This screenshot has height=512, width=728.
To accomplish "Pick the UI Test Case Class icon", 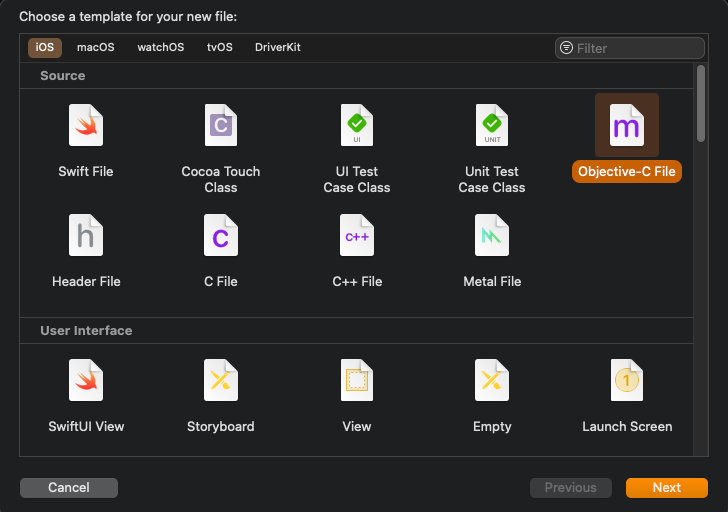I will tap(357, 125).
